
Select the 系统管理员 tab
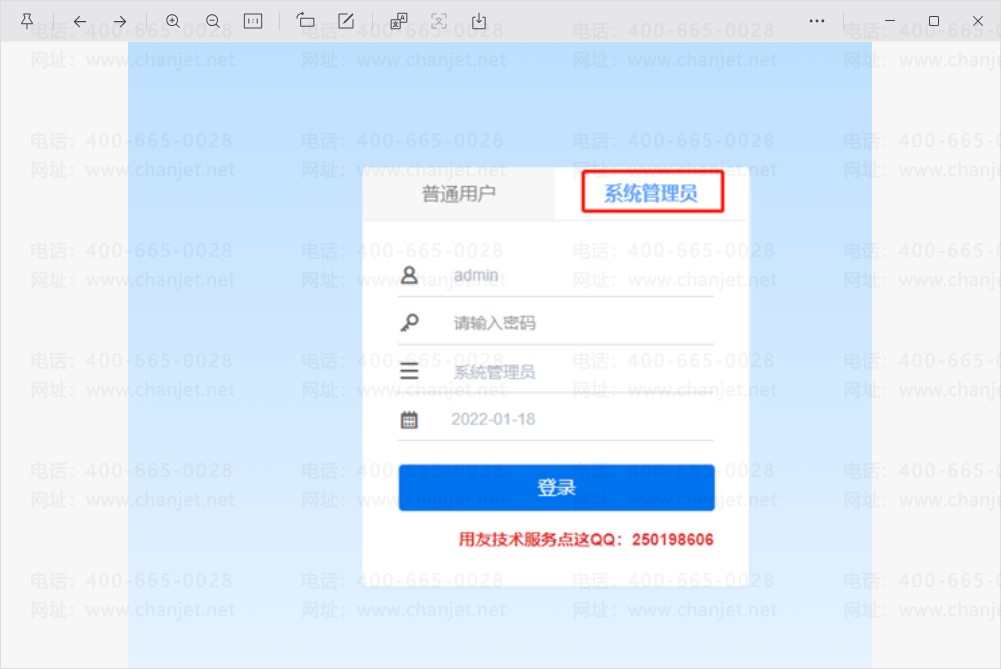tap(651, 193)
